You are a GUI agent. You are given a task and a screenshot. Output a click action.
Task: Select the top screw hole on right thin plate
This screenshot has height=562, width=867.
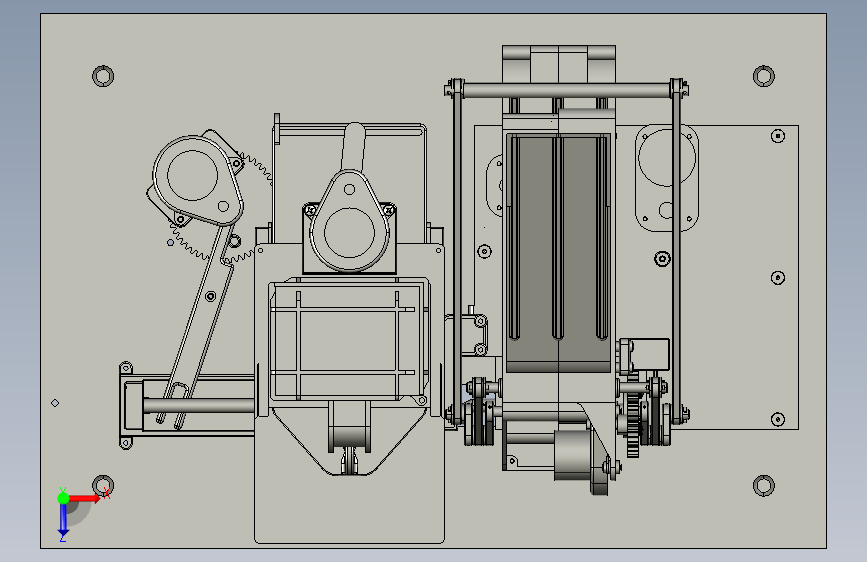pyautogui.click(x=778, y=136)
